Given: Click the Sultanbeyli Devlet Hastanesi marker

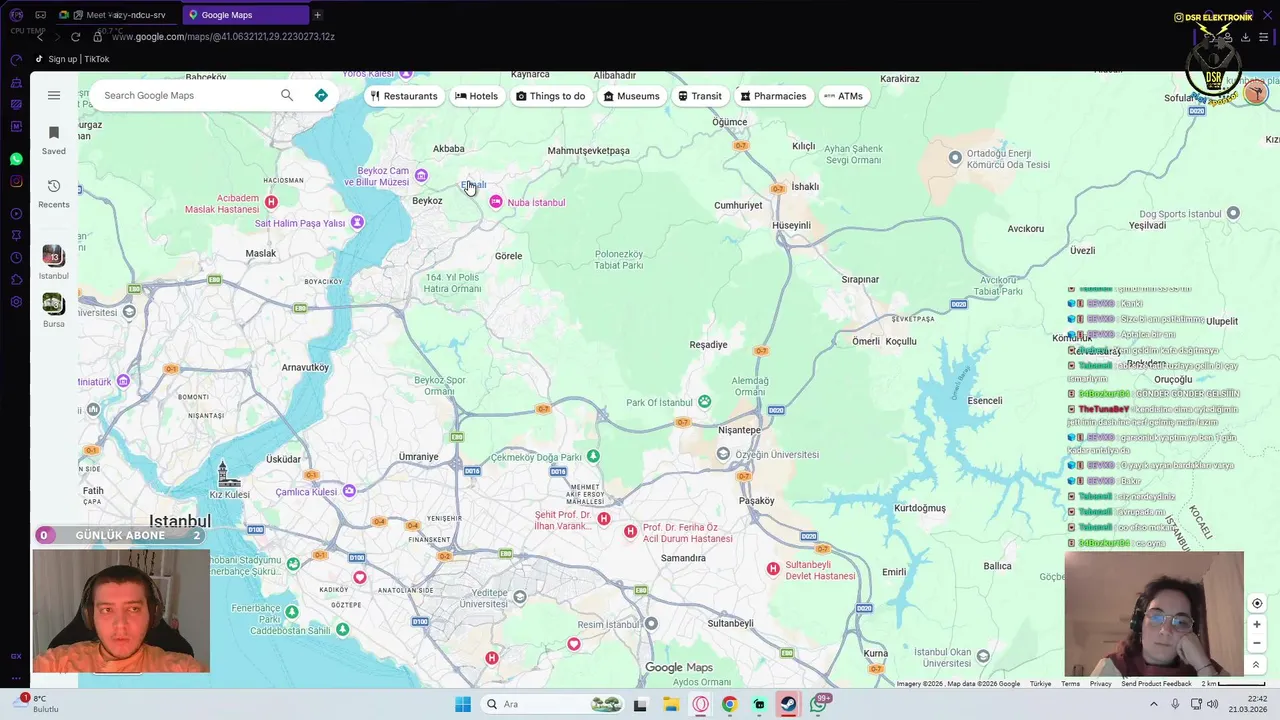Looking at the screenshot, I should tap(773, 569).
